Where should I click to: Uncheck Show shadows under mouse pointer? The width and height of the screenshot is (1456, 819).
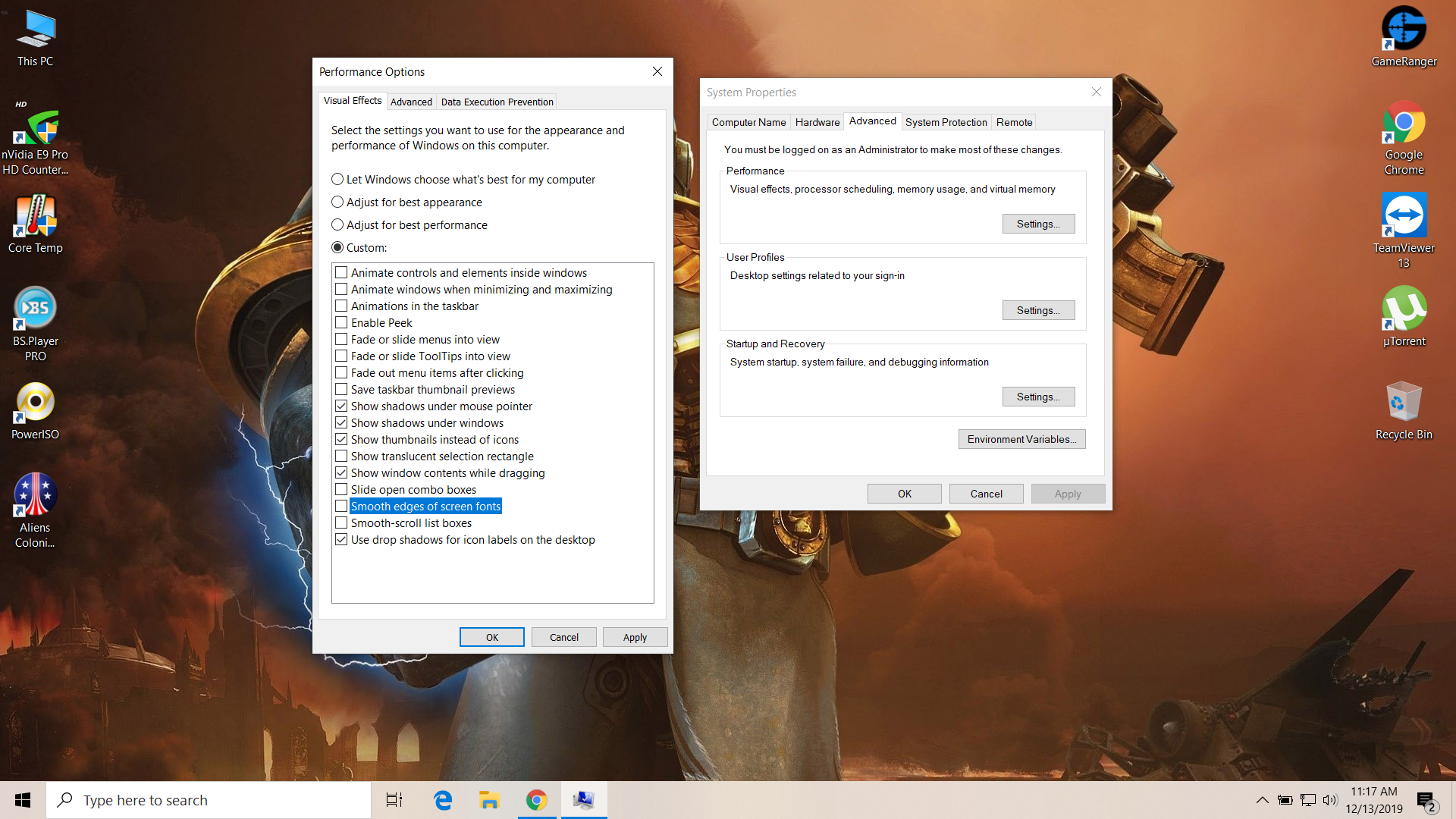pyautogui.click(x=341, y=406)
